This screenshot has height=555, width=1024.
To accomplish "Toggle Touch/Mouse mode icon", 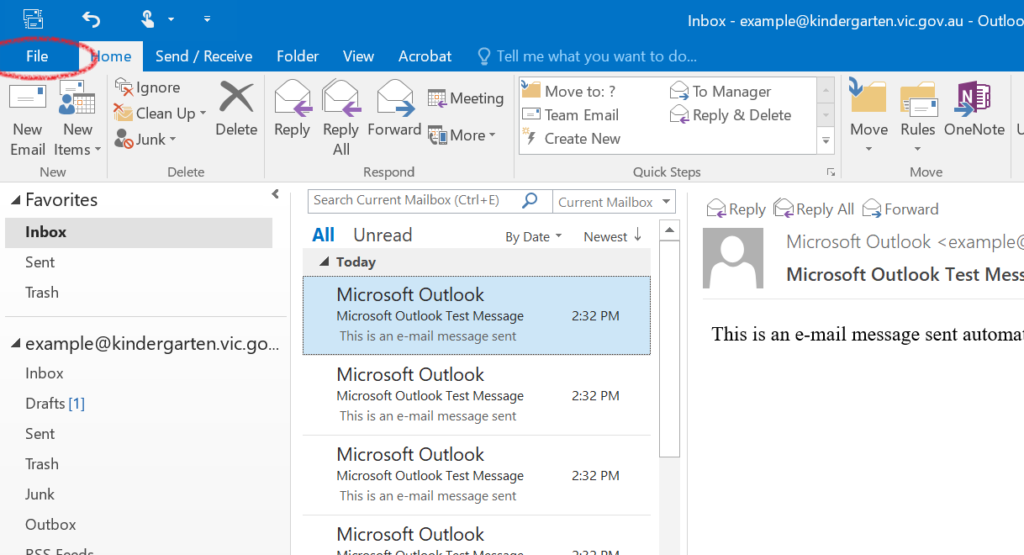I will (x=148, y=19).
